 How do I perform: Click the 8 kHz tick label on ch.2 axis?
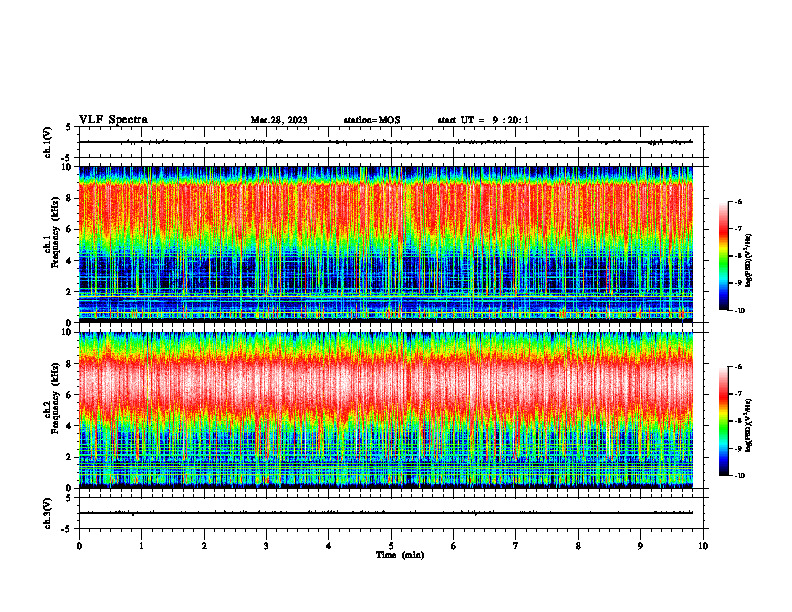pyautogui.click(x=70, y=364)
